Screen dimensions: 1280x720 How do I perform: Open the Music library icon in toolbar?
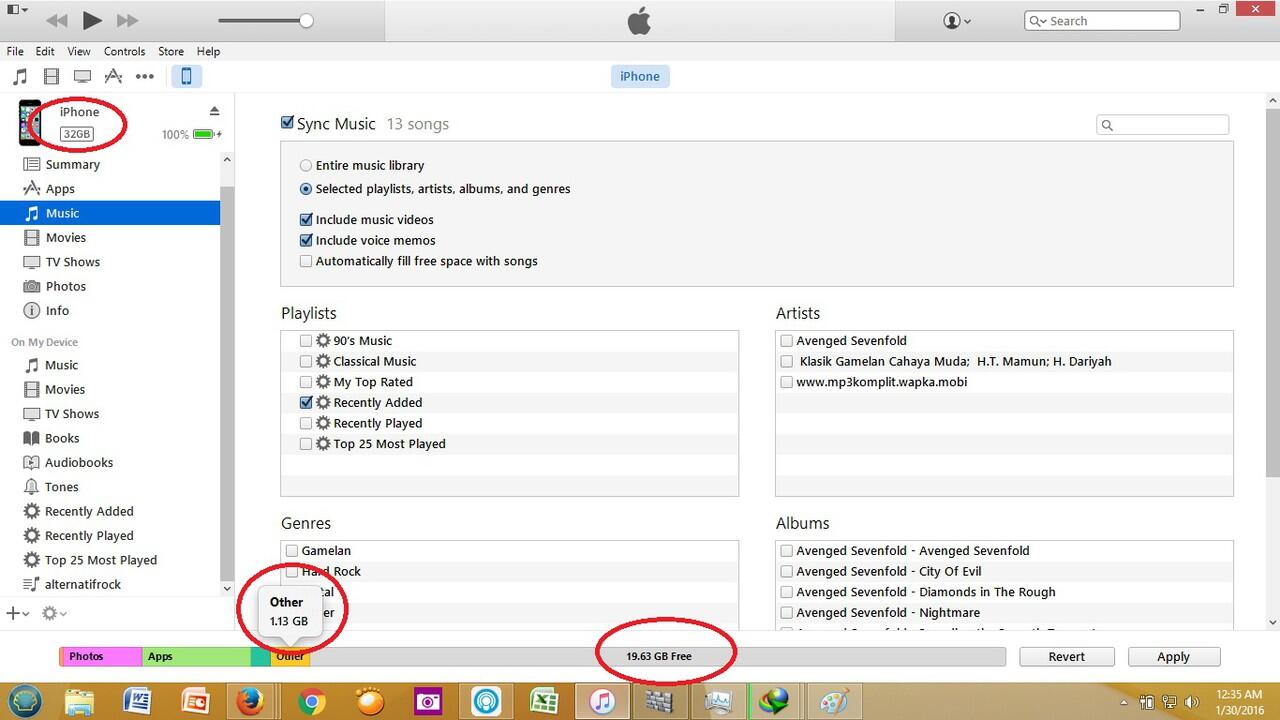pyautogui.click(x=20, y=76)
